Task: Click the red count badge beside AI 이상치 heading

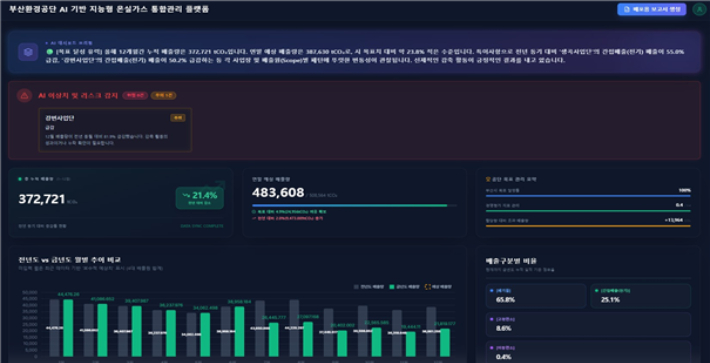Action: [135, 96]
